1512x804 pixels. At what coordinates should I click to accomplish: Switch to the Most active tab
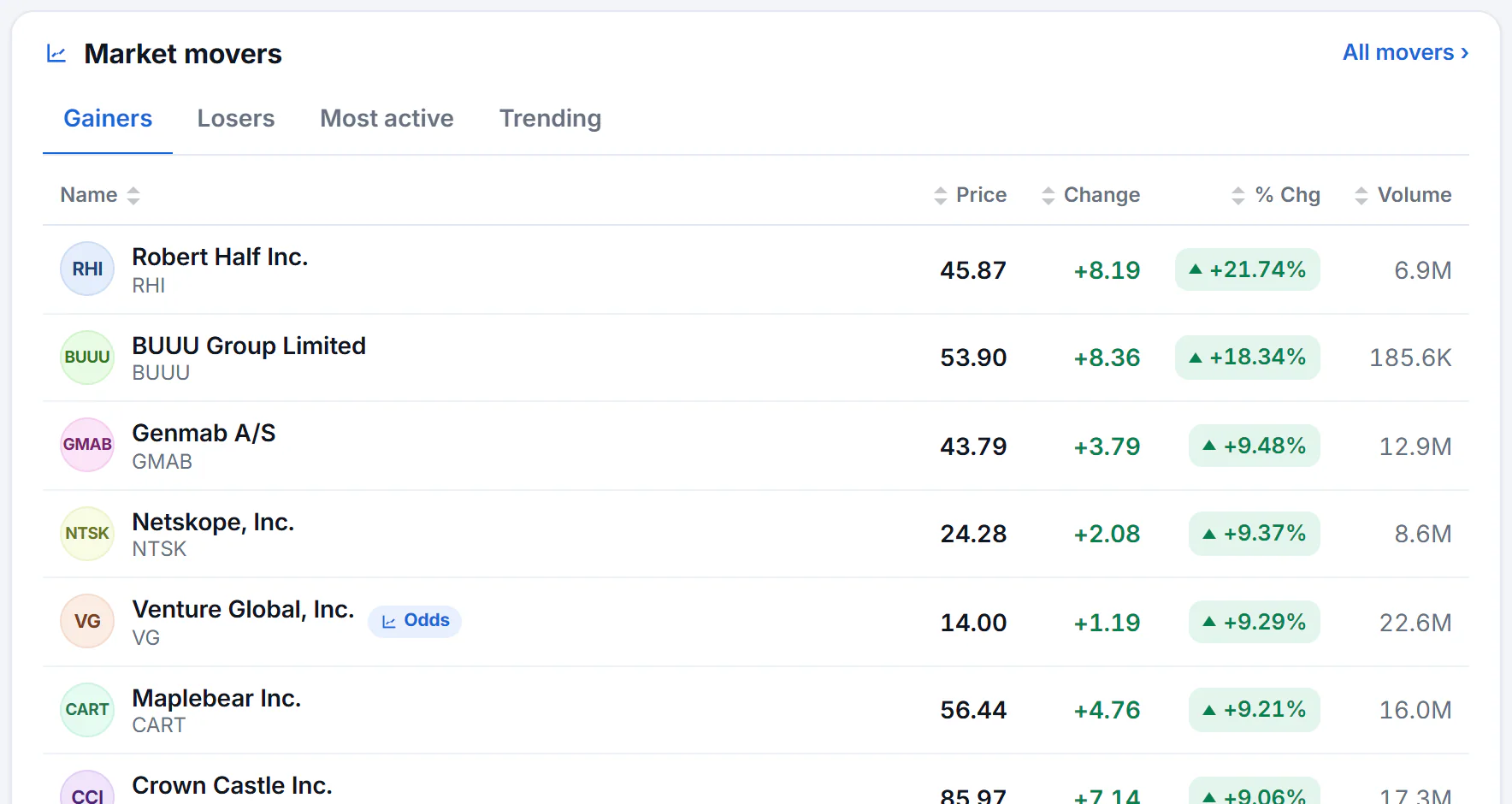[387, 118]
